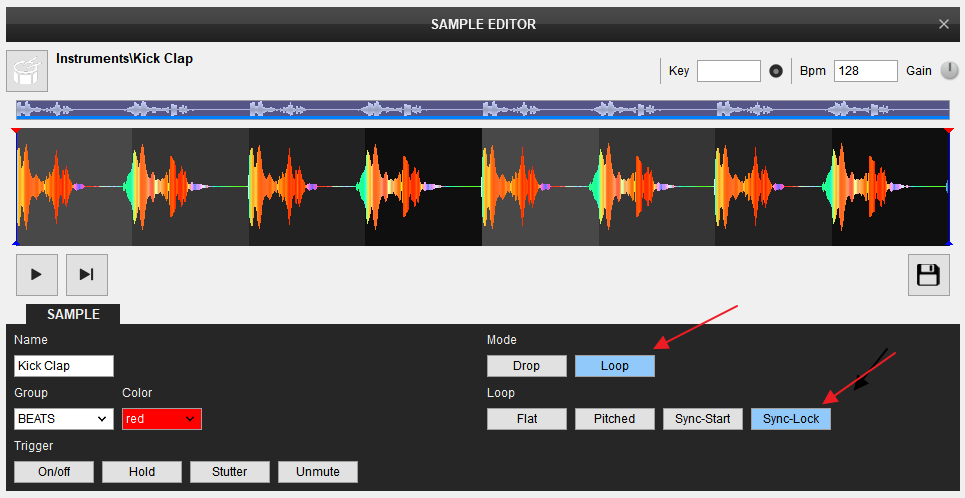This screenshot has width=965, height=498.
Task: Choose the Stutter trigger button
Action: coord(229,472)
